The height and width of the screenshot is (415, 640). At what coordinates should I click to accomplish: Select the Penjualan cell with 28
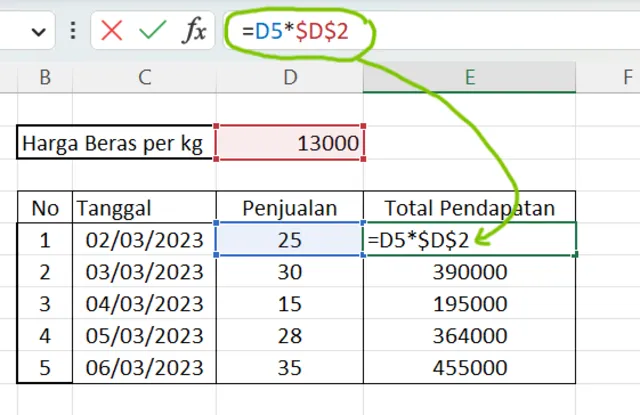pos(290,335)
